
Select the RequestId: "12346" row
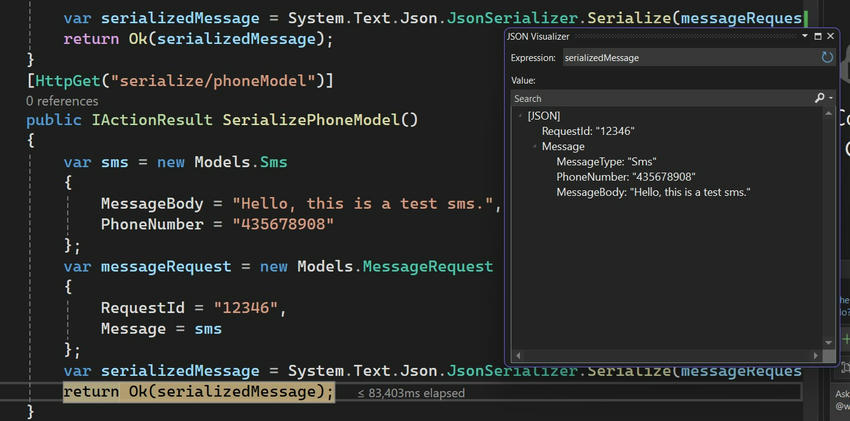point(588,131)
